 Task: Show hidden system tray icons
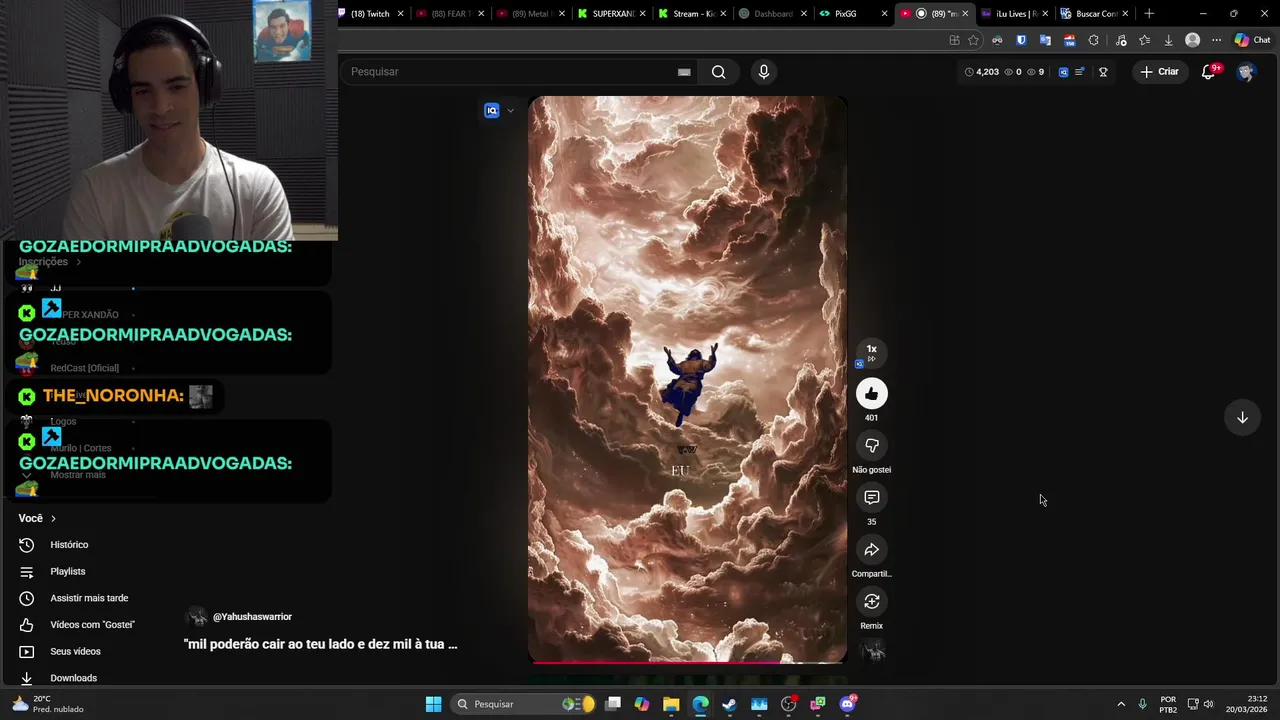click(x=1121, y=704)
